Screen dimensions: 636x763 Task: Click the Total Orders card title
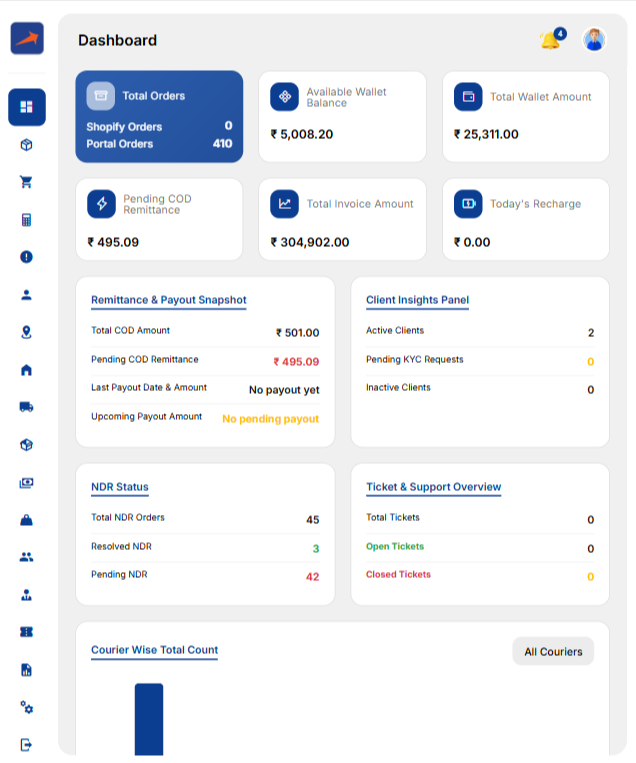(154, 96)
